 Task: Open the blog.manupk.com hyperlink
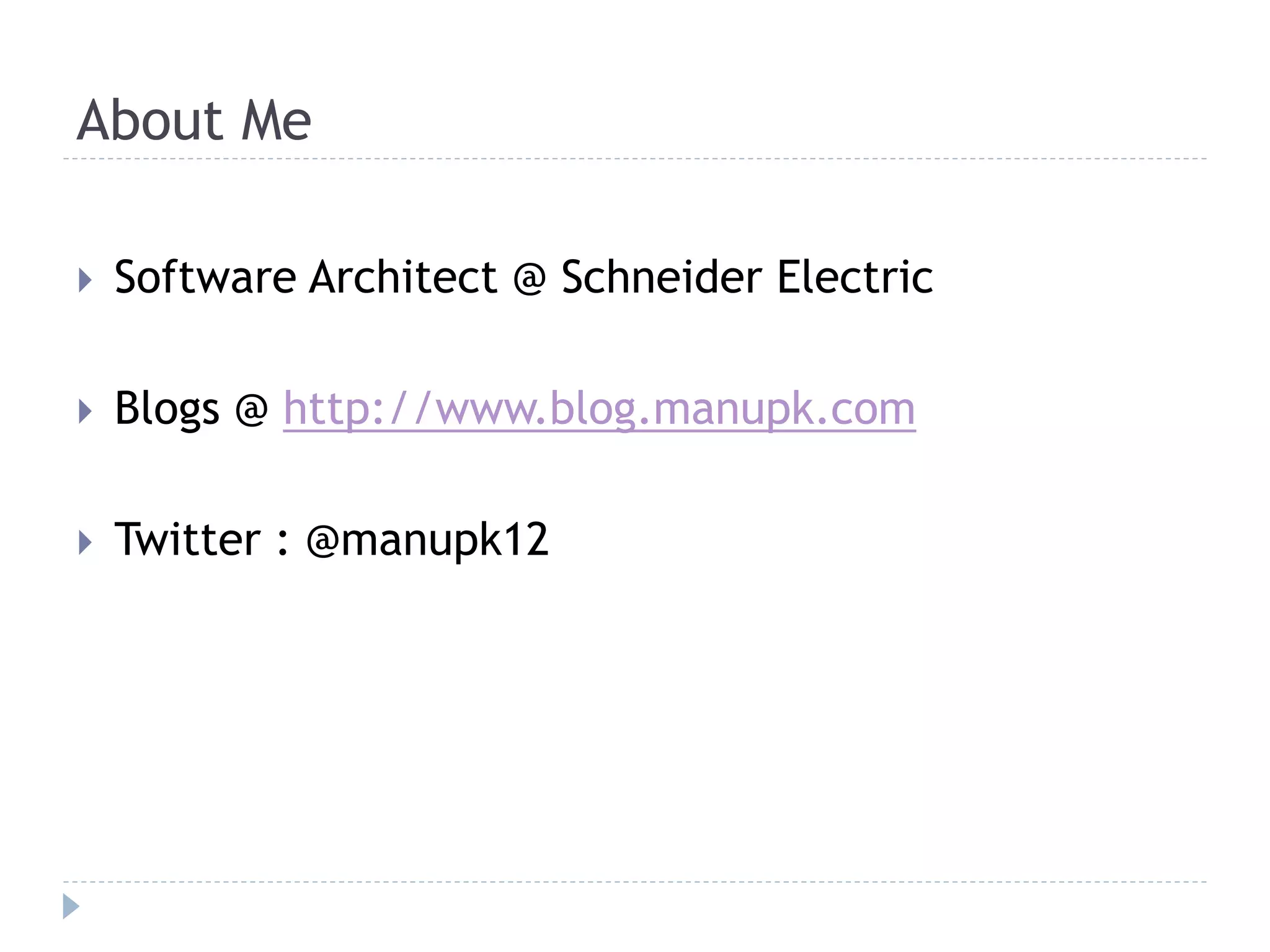tap(598, 408)
